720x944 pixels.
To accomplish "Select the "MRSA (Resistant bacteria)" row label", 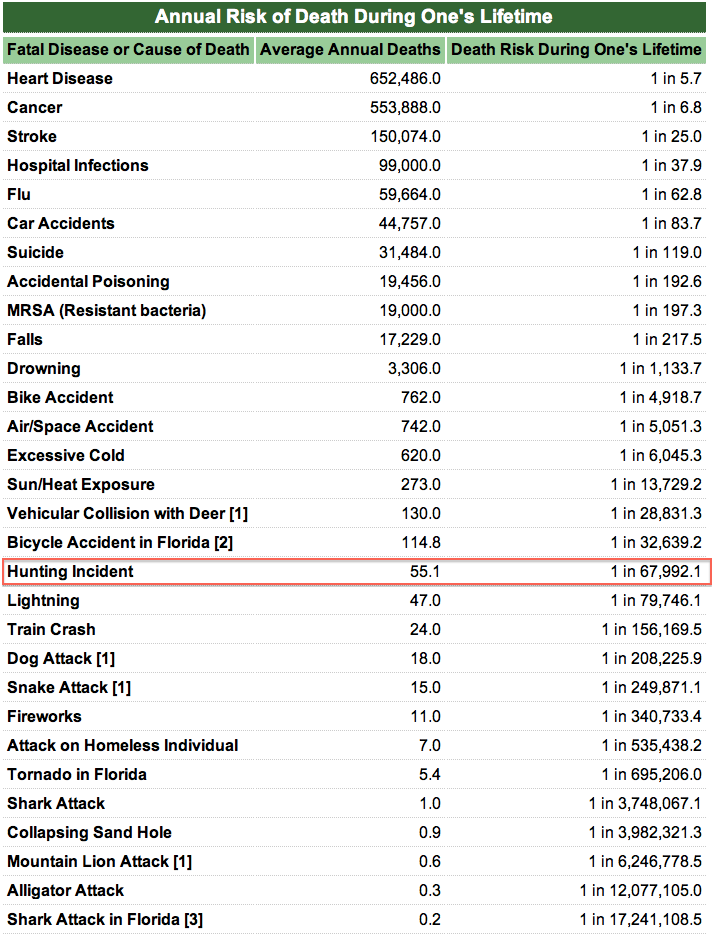I will (106, 311).
